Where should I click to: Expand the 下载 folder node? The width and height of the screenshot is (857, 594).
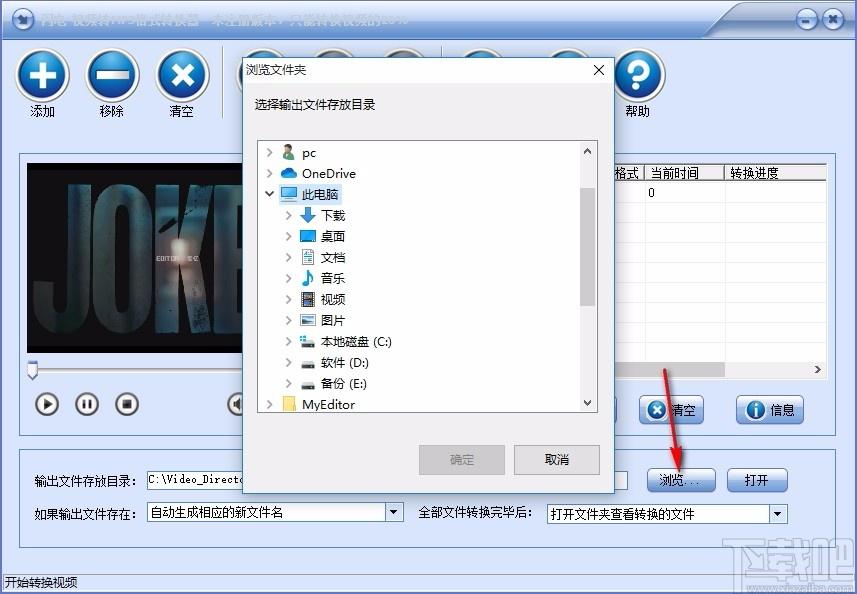pyautogui.click(x=289, y=215)
